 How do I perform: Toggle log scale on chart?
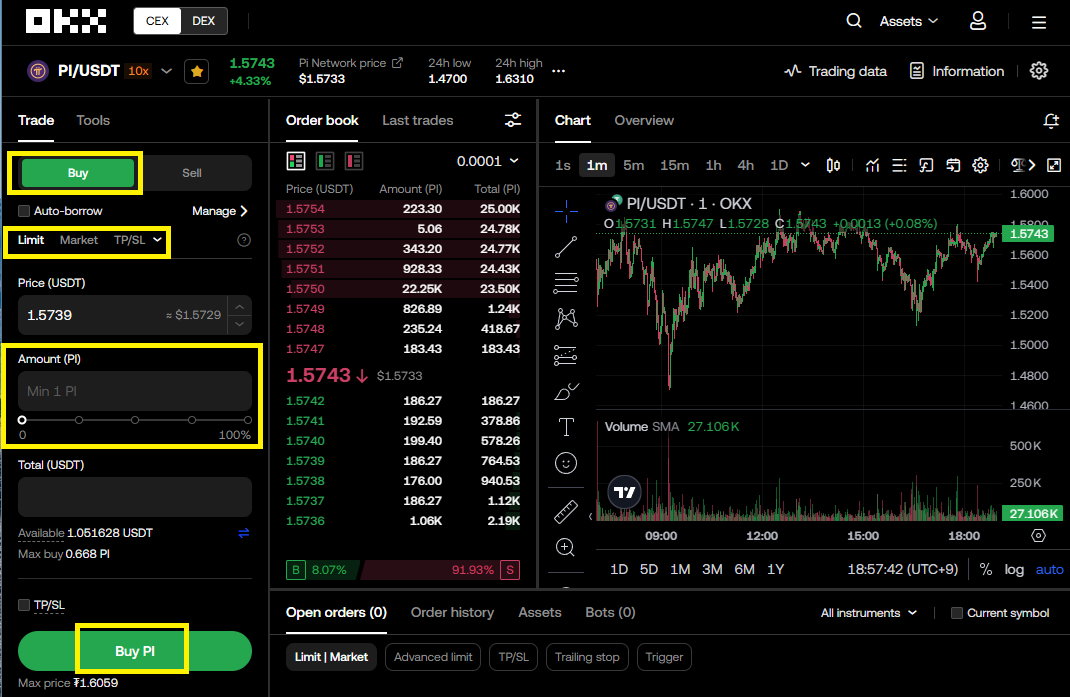pyautogui.click(x=1013, y=569)
